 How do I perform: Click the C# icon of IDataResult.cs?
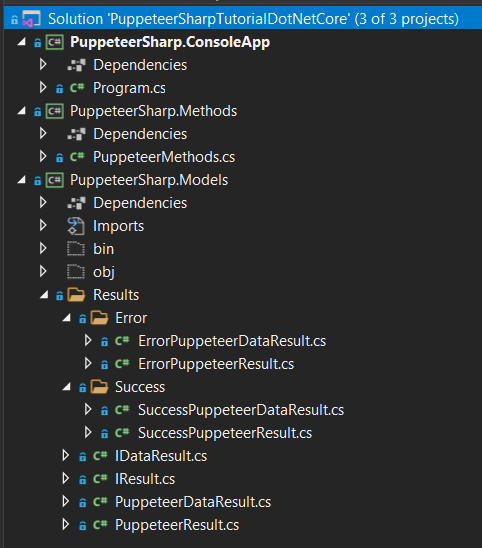click(x=100, y=455)
